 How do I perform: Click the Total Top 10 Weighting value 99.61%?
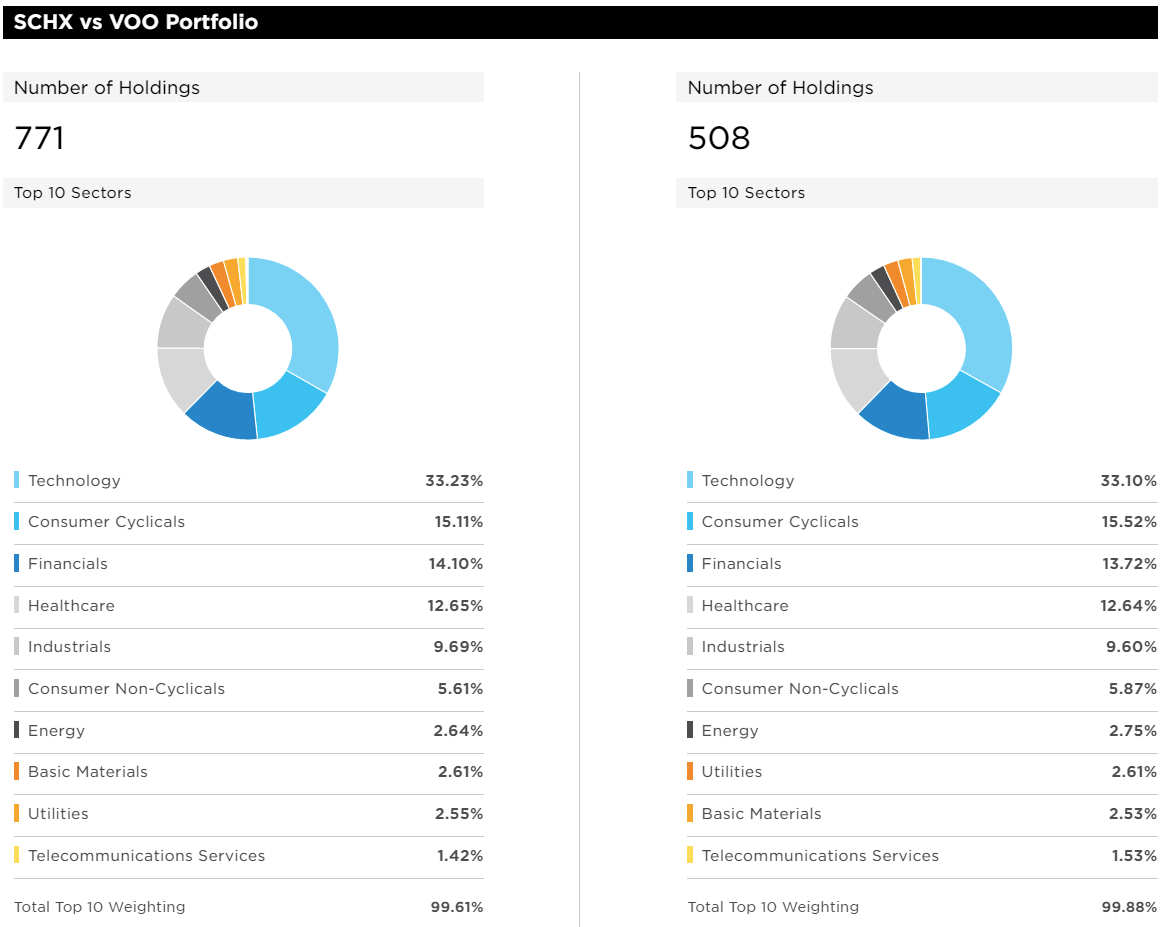coord(458,907)
